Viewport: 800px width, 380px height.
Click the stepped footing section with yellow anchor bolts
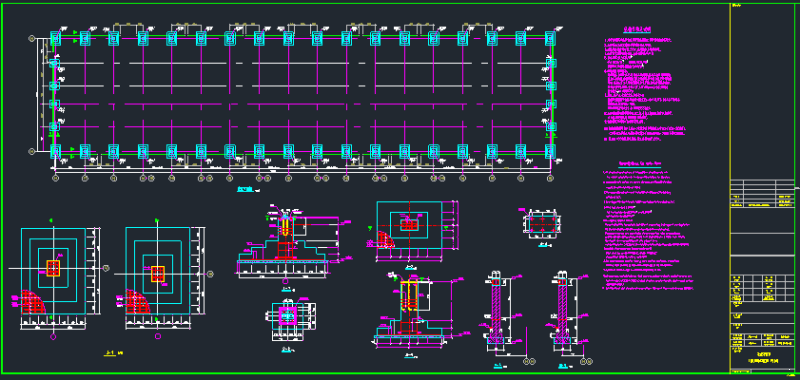tap(284, 245)
